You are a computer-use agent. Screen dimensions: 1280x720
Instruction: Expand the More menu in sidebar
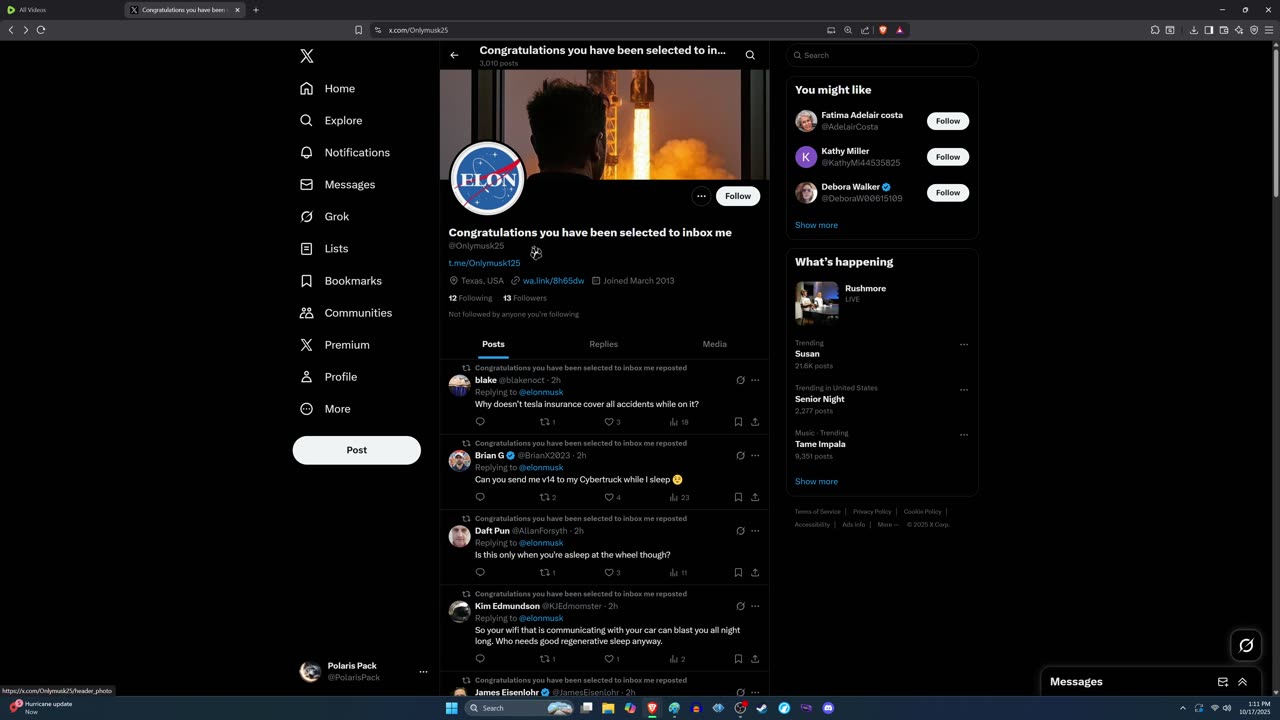coord(325,409)
